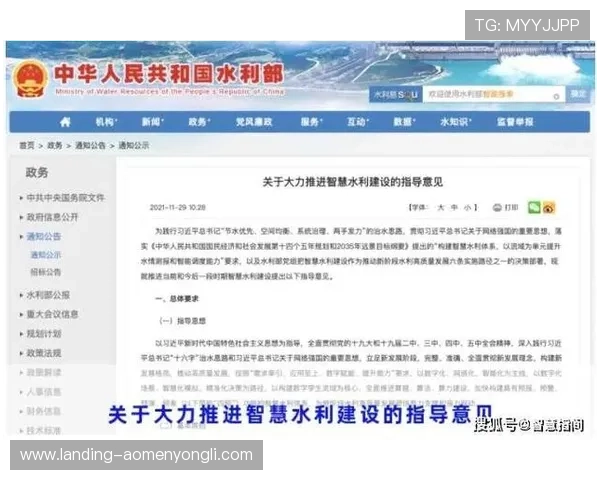600x480 pixels.
Task: Set font size to 中
Action: 454,207
